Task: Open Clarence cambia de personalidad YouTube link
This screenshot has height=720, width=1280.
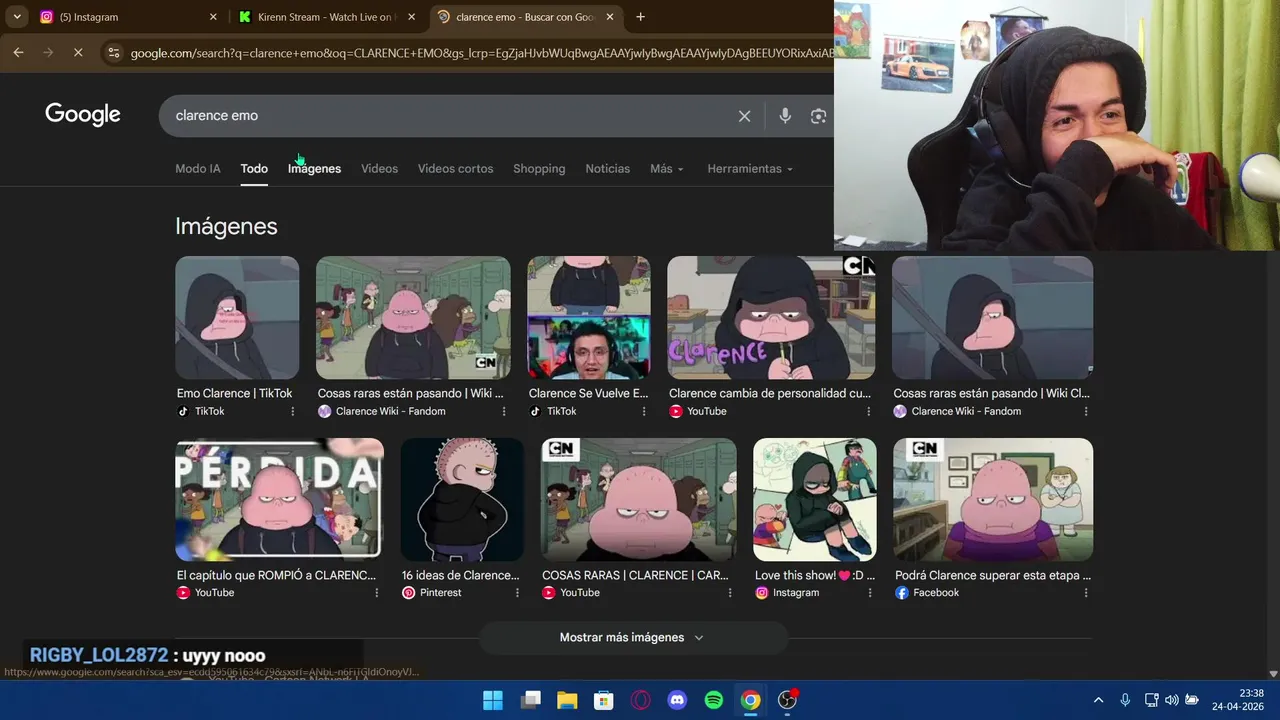Action: pyautogui.click(x=770, y=394)
